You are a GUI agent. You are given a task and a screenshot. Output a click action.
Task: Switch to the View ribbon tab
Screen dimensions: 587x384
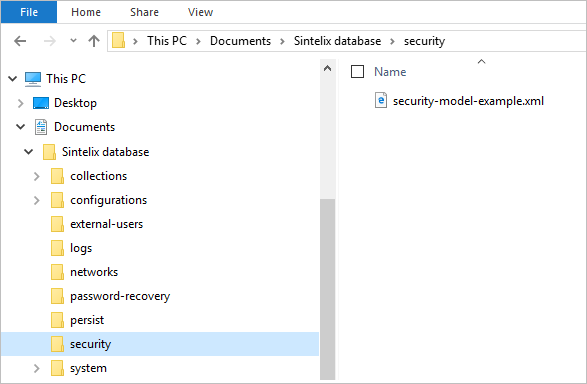tap(200, 12)
